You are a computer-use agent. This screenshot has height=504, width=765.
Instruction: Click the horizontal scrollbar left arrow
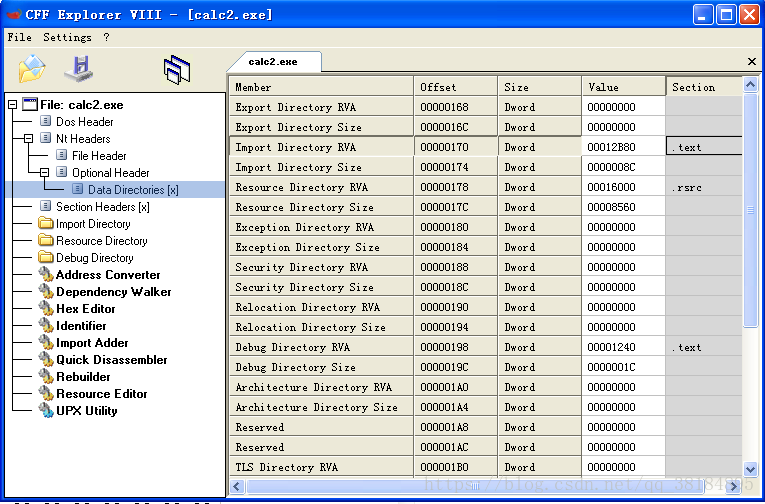pyautogui.click(x=237, y=486)
